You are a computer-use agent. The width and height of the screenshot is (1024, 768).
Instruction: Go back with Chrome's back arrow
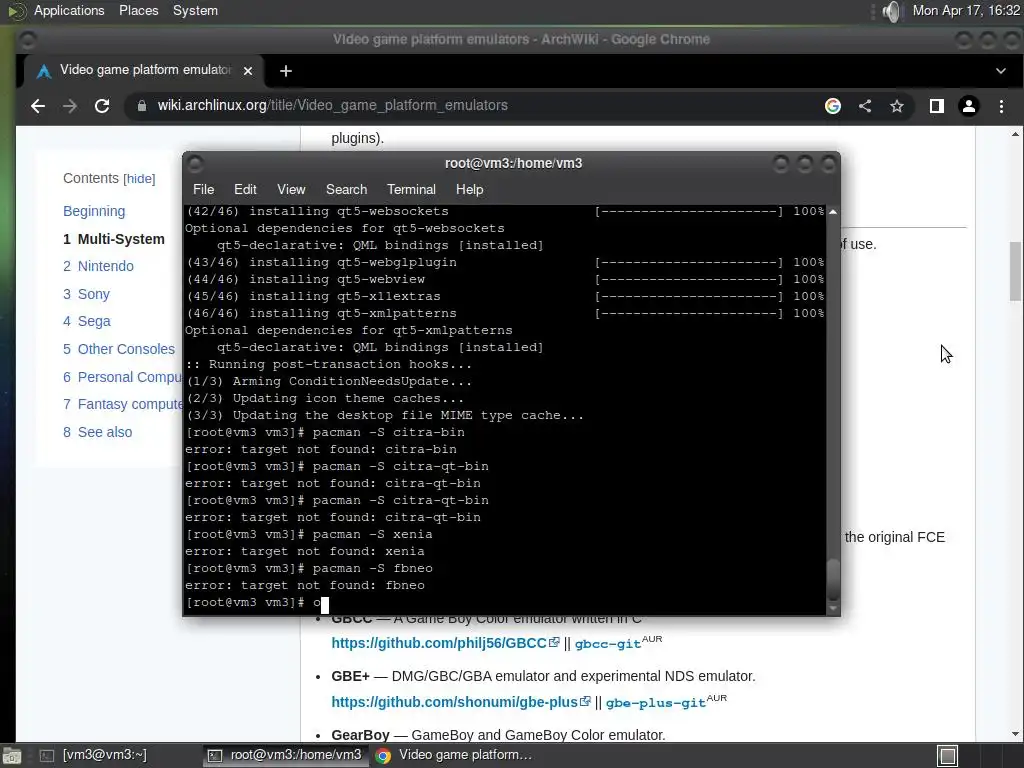(x=38, y=106)
